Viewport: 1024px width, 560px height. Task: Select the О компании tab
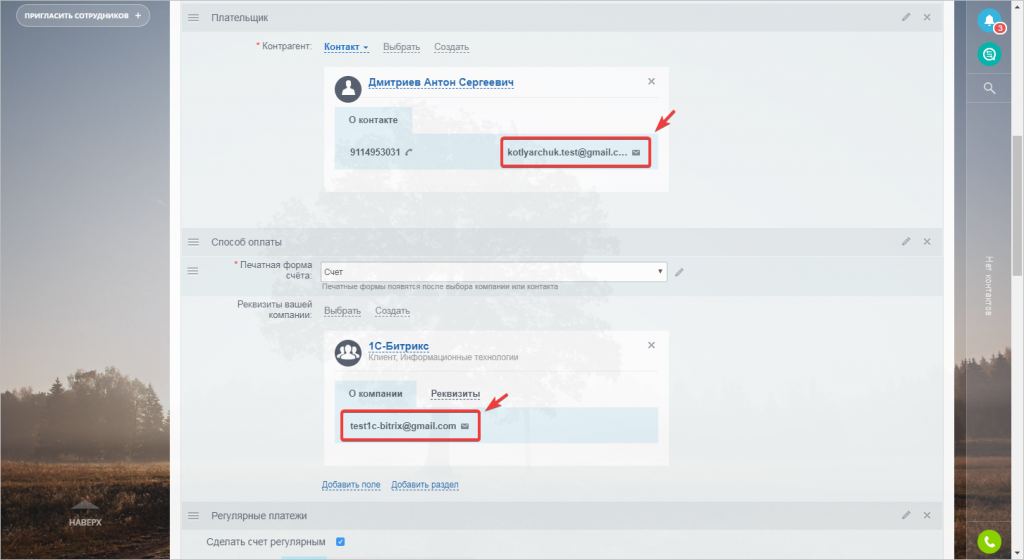coord(376,394)
